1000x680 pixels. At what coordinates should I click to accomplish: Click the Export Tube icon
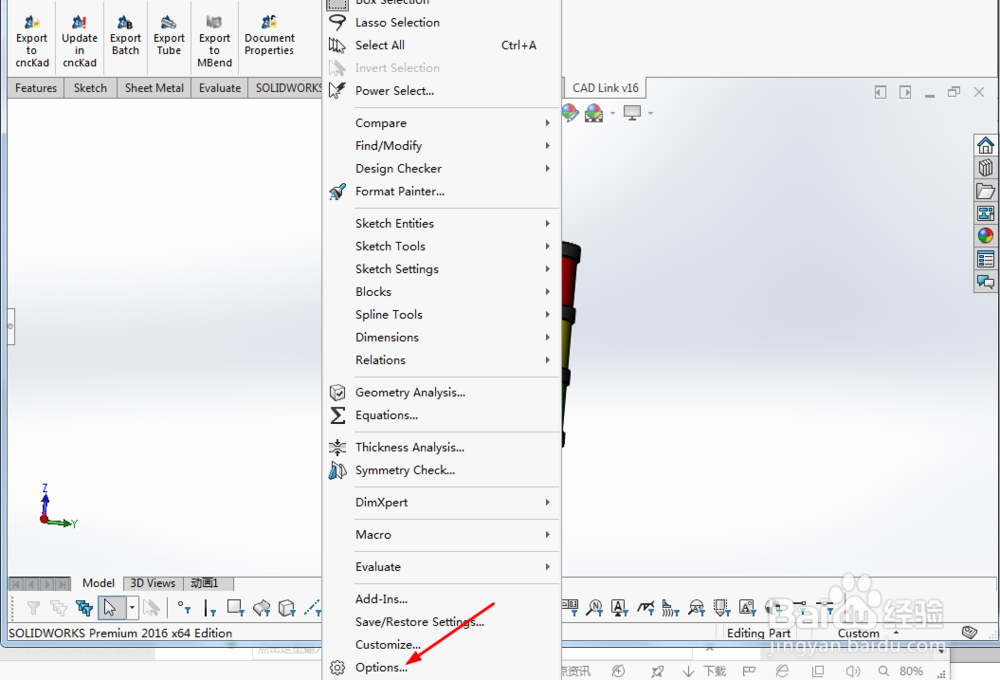point(169,35)
